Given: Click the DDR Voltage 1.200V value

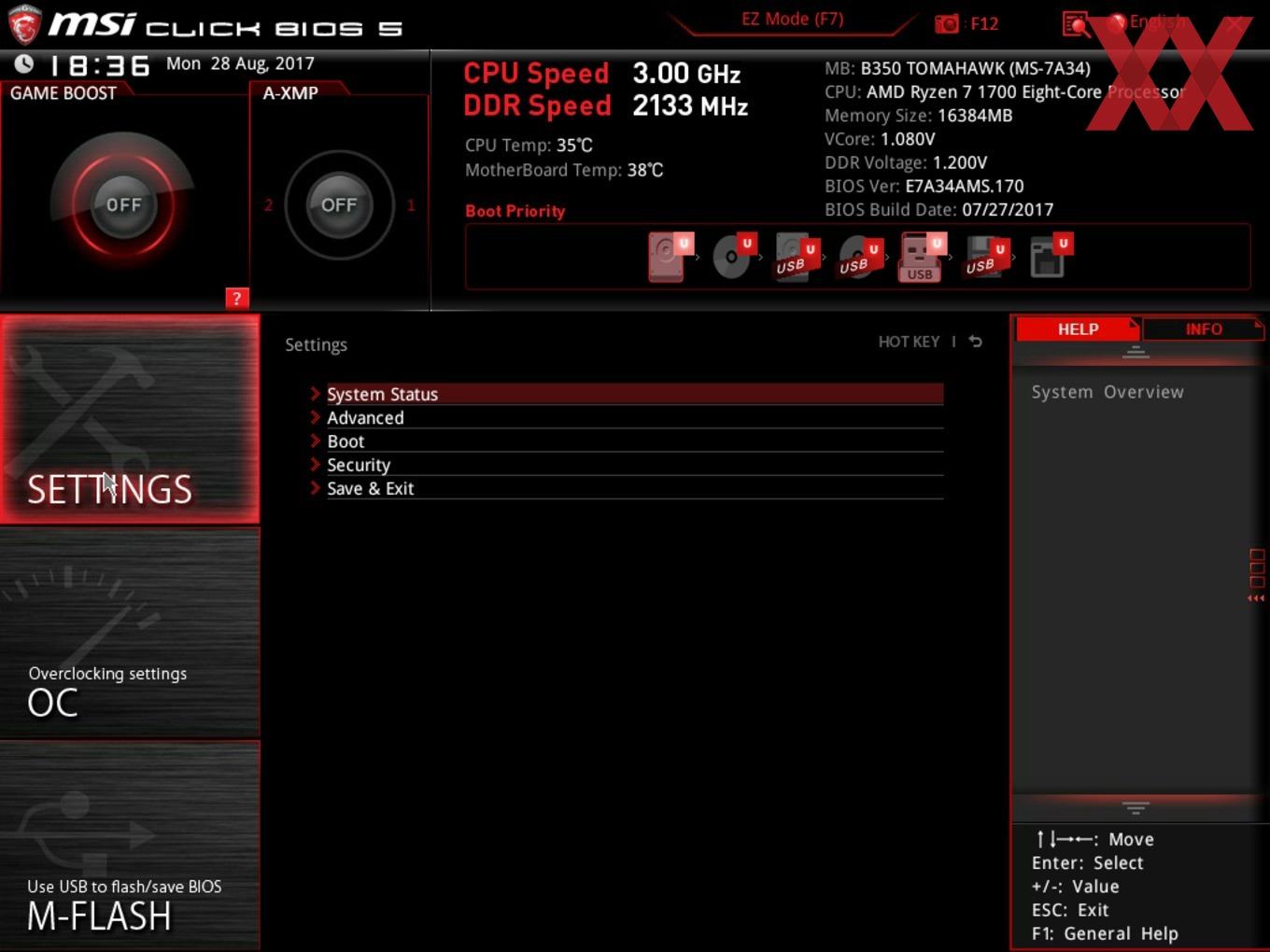Looking at the screenshot, I should click(x=959, y=162).
